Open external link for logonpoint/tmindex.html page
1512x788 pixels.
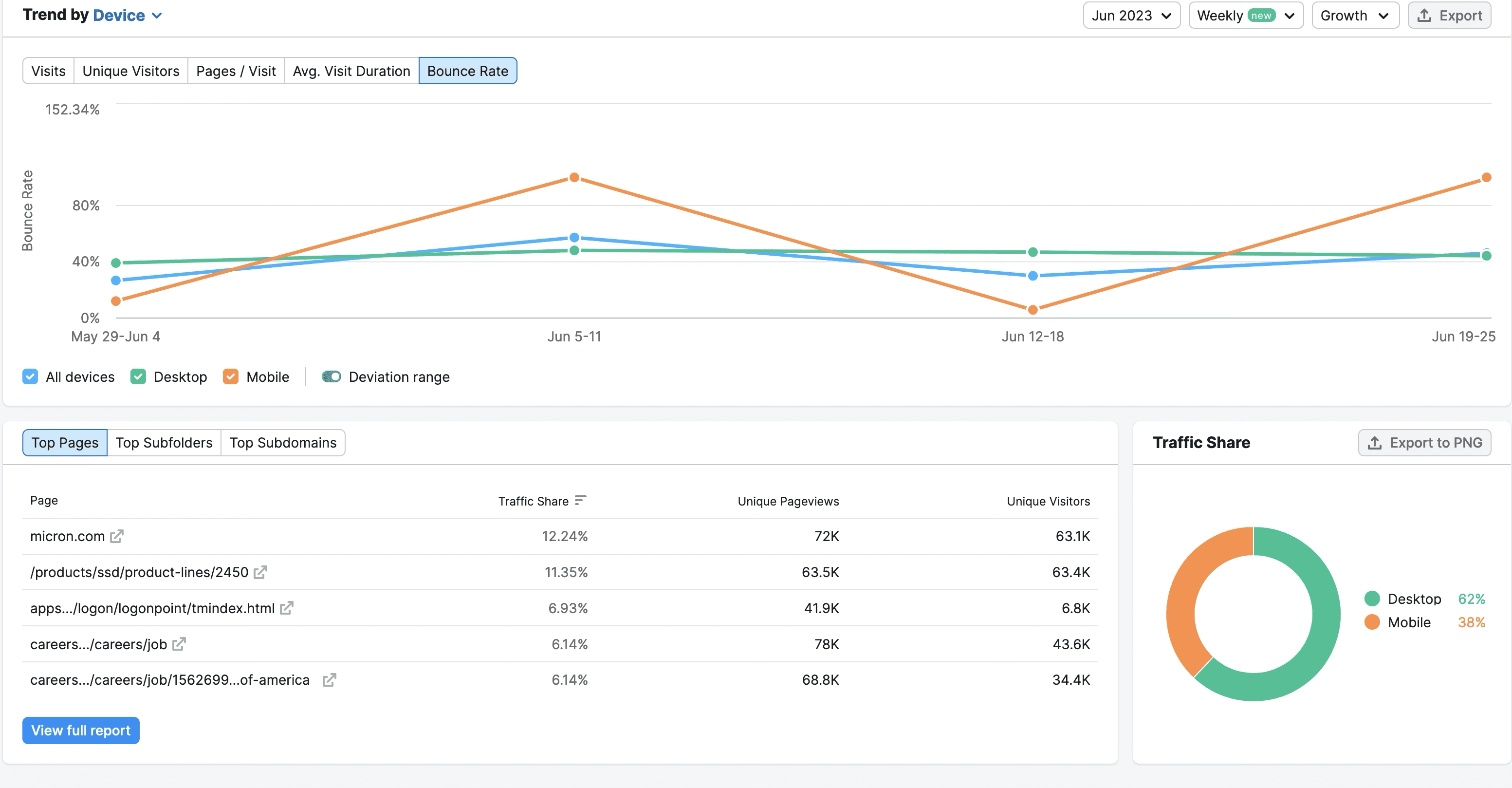pos(286,608)
